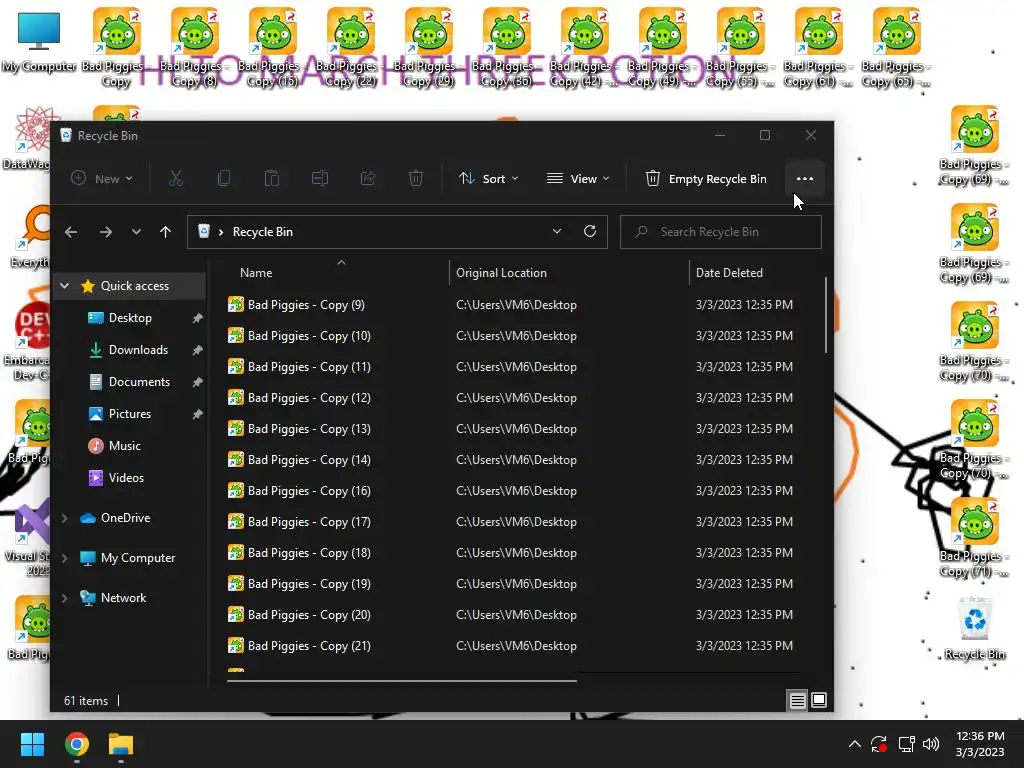Open the network icon in system tray
The image size is (1024, 768).
click(906, 744)
